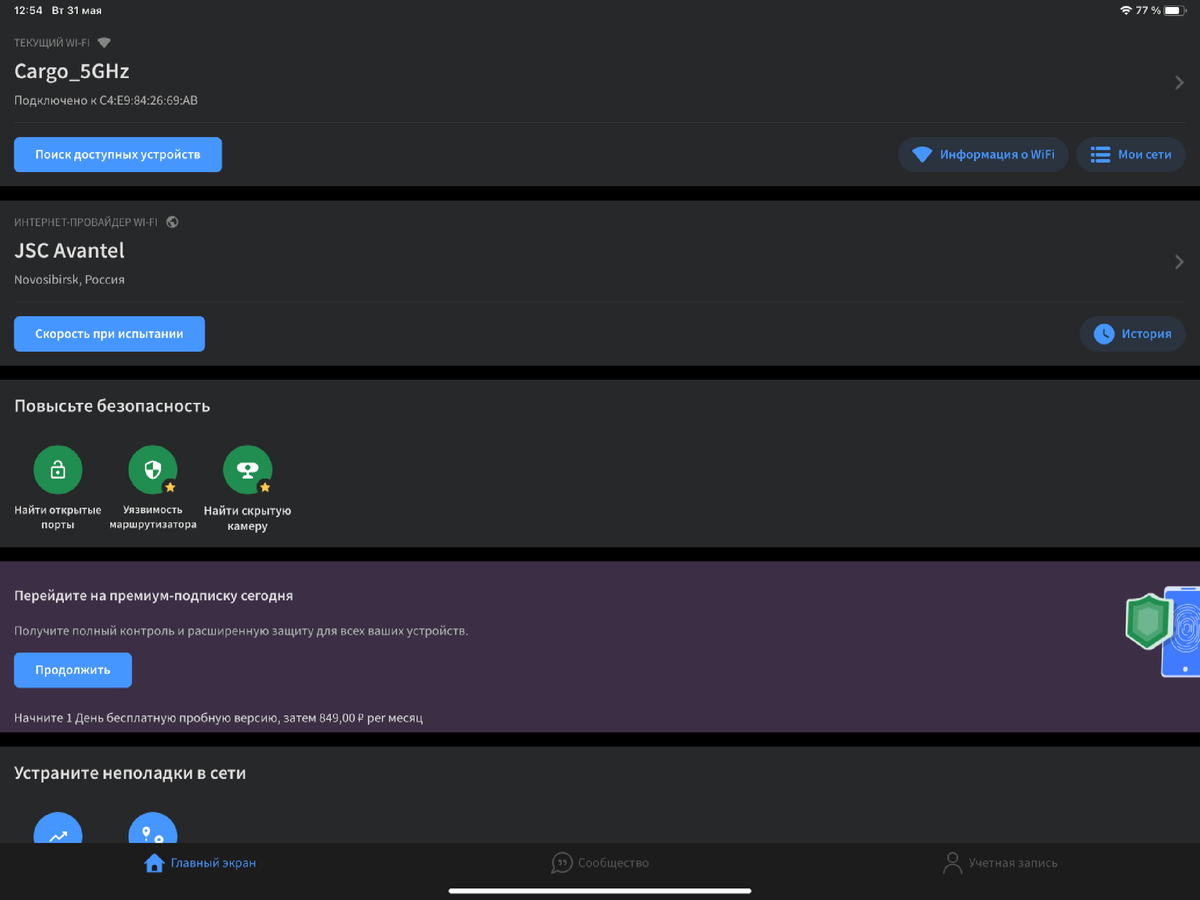Expand JSC Avantel provider details chevron
This screenshot has width=1200, height=900.
point(1180,262)
